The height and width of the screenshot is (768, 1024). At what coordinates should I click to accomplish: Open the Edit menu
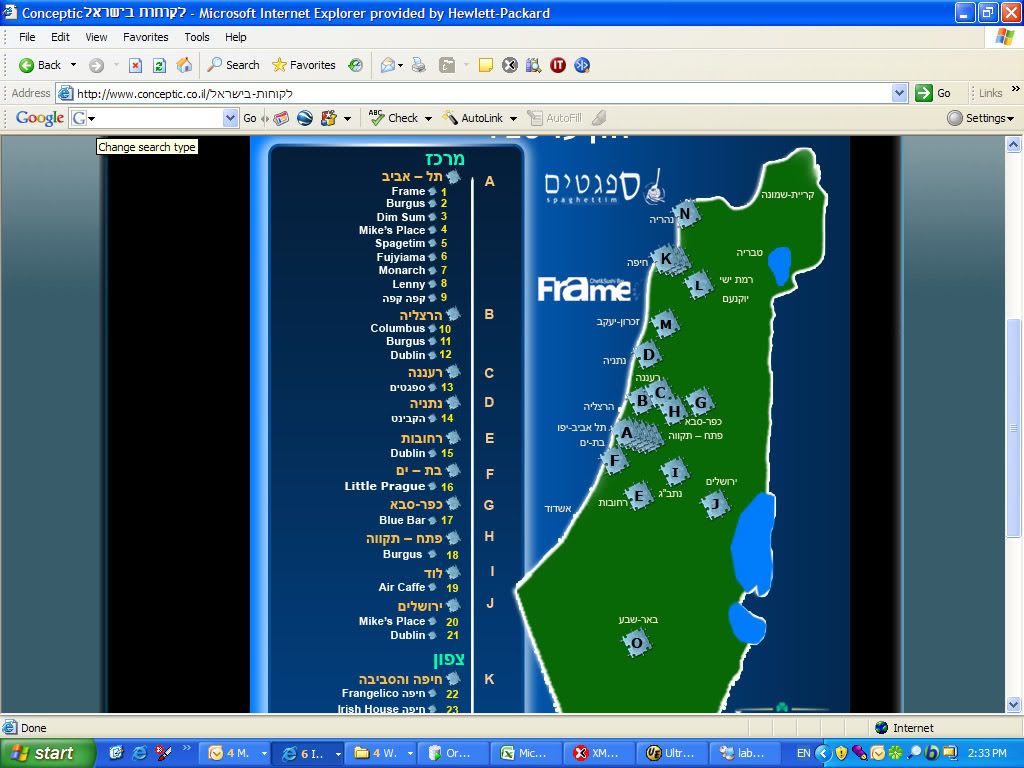[x=60, y=37]
